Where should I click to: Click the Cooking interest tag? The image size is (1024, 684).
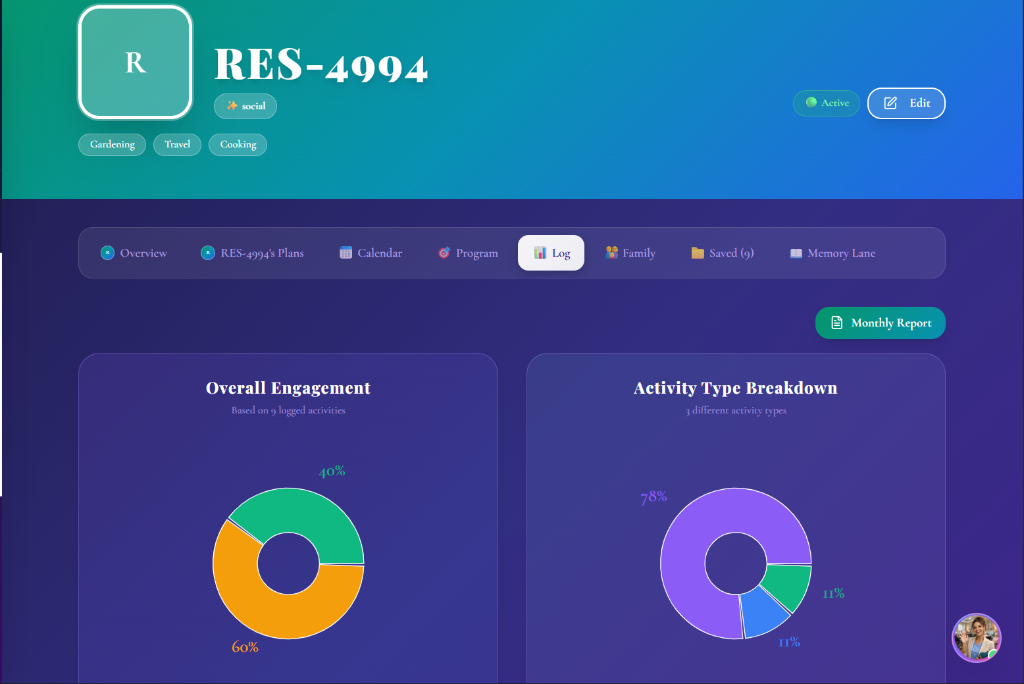[x=238, y=144]
